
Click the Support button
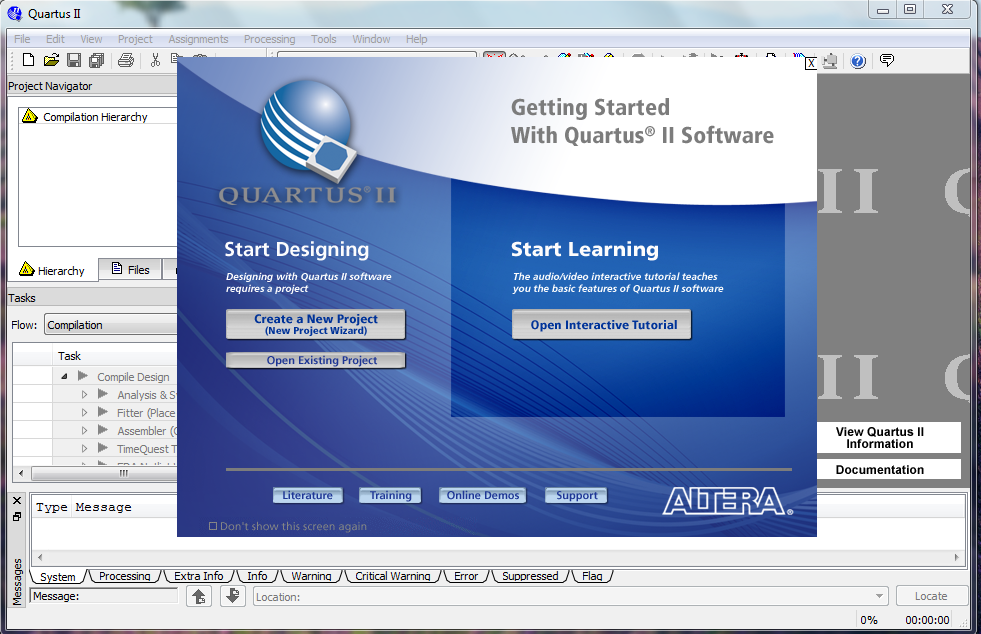[x=576, y=495]
